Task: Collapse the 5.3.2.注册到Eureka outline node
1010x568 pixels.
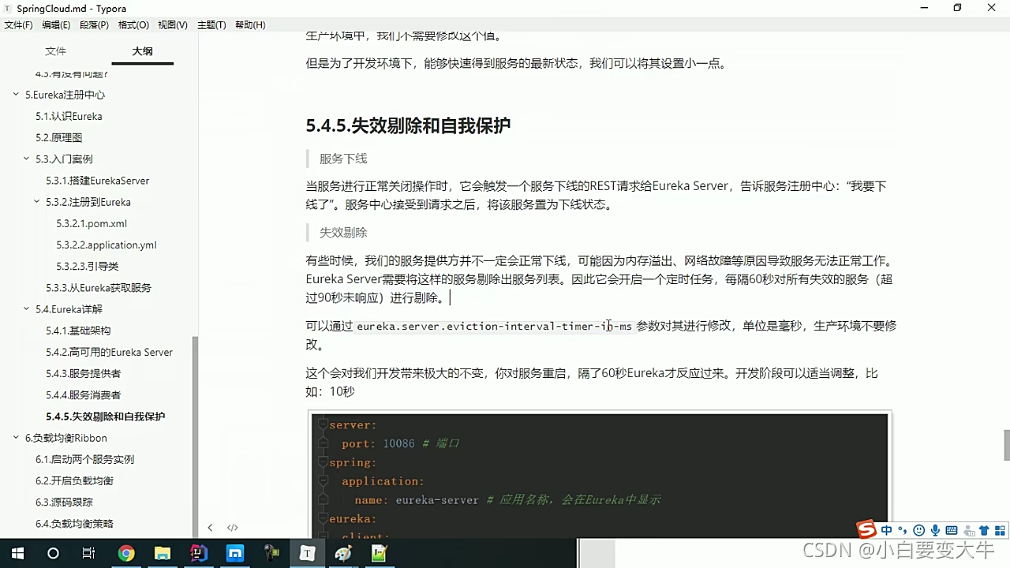Action: (37, 202)
